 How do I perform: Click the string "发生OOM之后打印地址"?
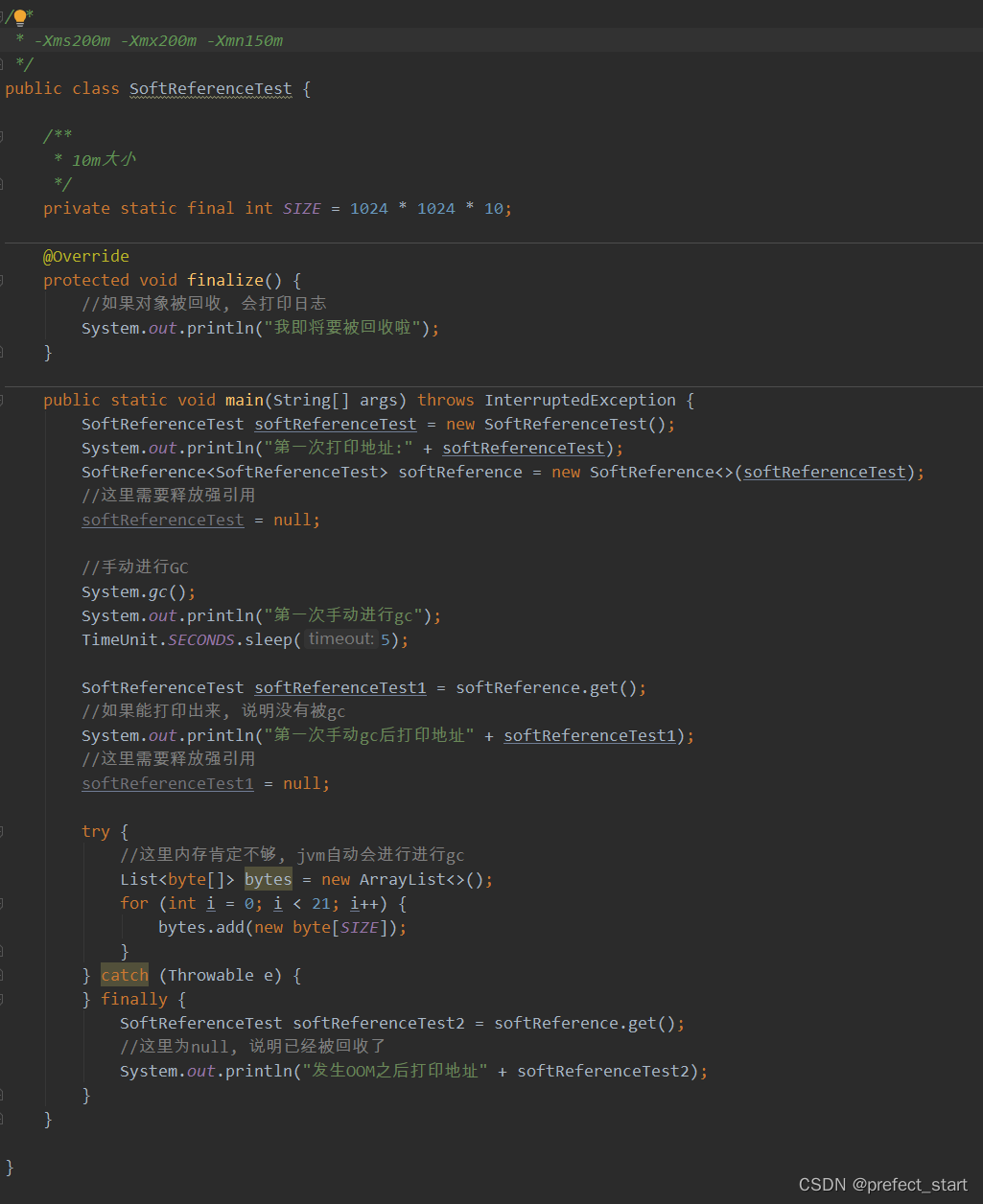point(395,1071)
